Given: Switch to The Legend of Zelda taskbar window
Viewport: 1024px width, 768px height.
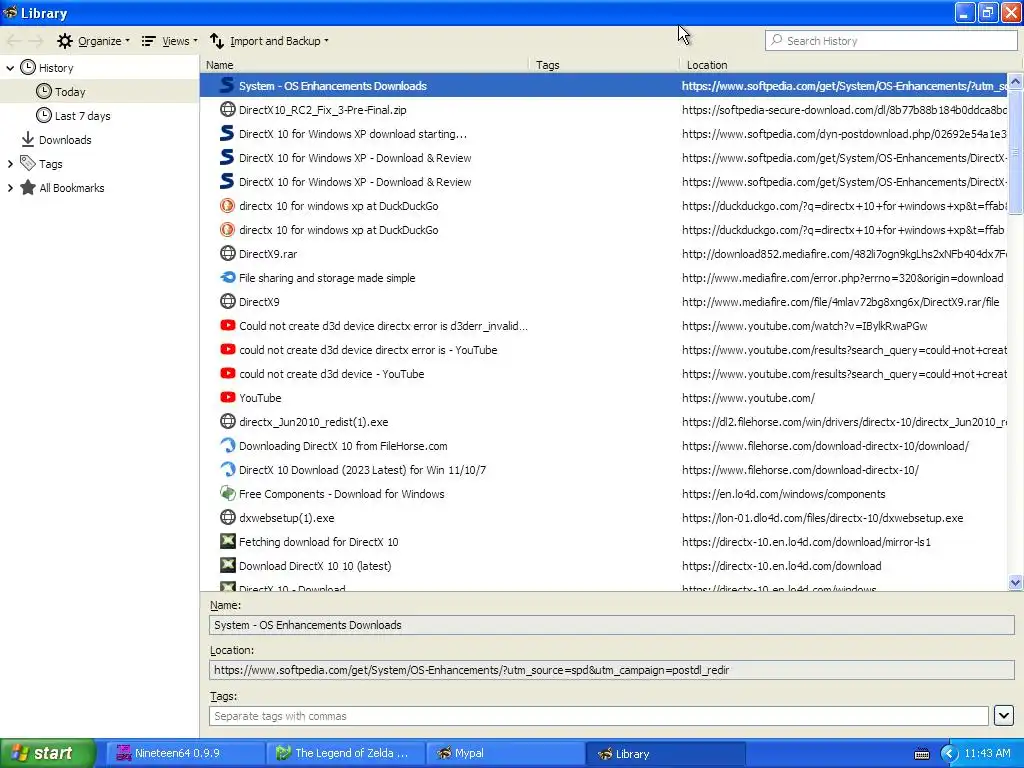Looking at the screenshot, I should pos(346,753).
